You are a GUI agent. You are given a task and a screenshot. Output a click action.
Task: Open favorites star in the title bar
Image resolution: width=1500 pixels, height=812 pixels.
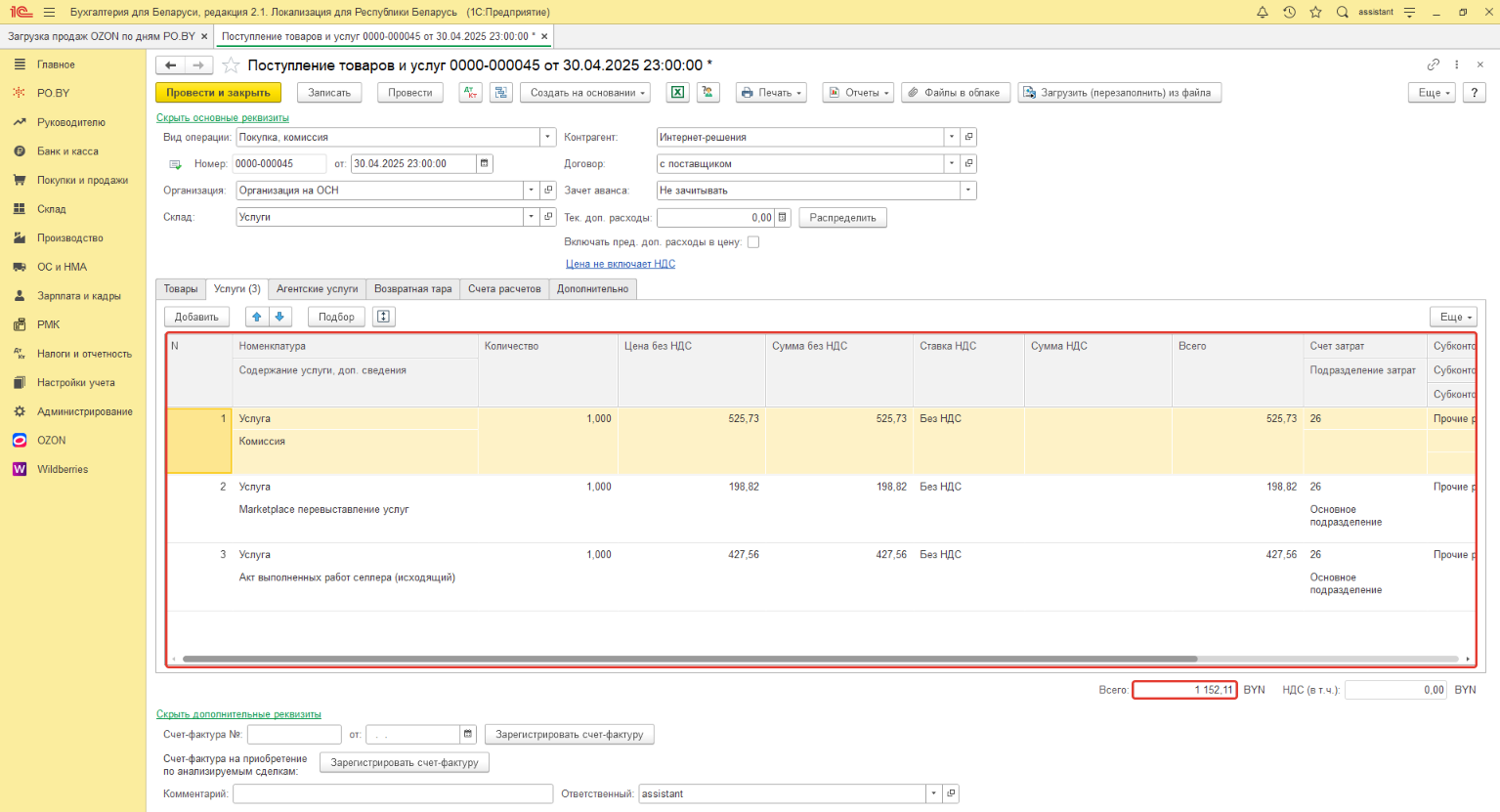click(1315, 12)
